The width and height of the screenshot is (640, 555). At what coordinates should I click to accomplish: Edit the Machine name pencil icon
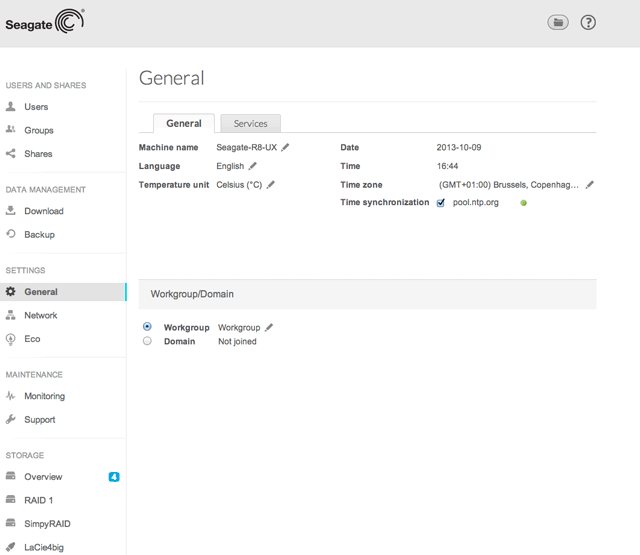285,147
